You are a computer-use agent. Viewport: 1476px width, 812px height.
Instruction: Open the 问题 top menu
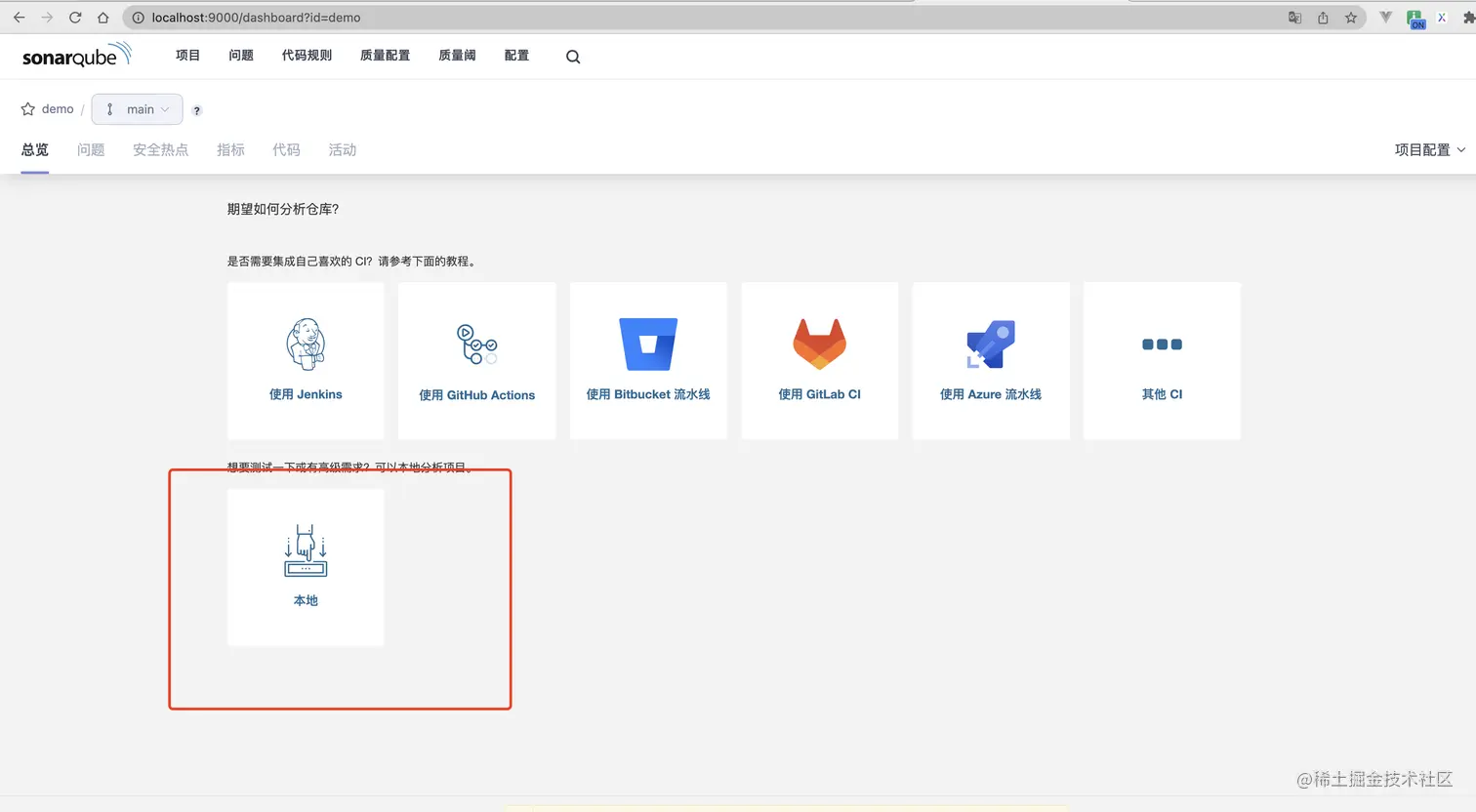click(x=241, y=56)
